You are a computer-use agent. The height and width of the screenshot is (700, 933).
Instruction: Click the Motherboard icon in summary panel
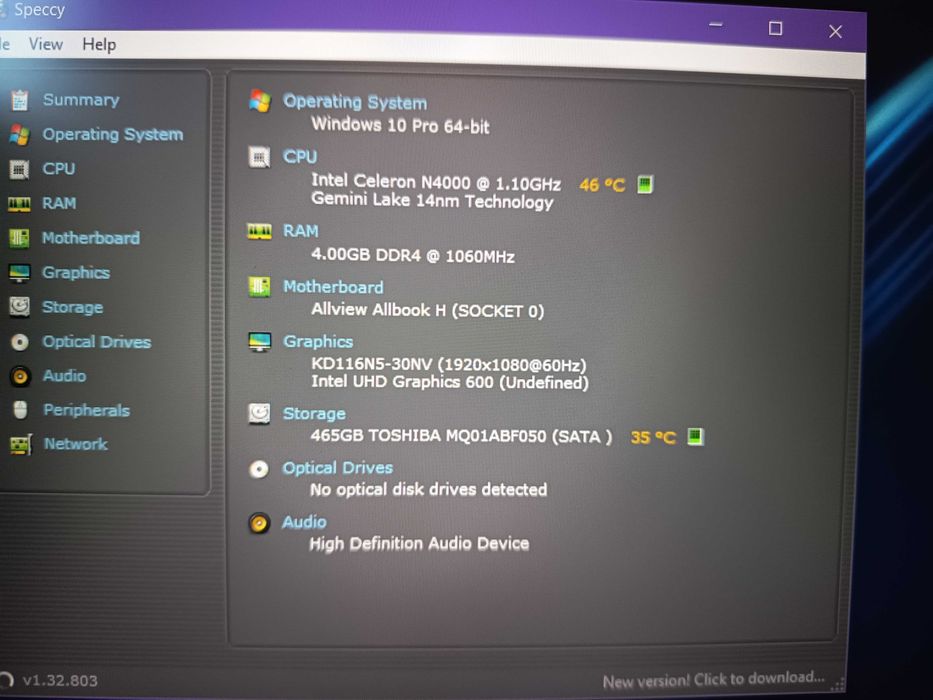pos(259,286)
